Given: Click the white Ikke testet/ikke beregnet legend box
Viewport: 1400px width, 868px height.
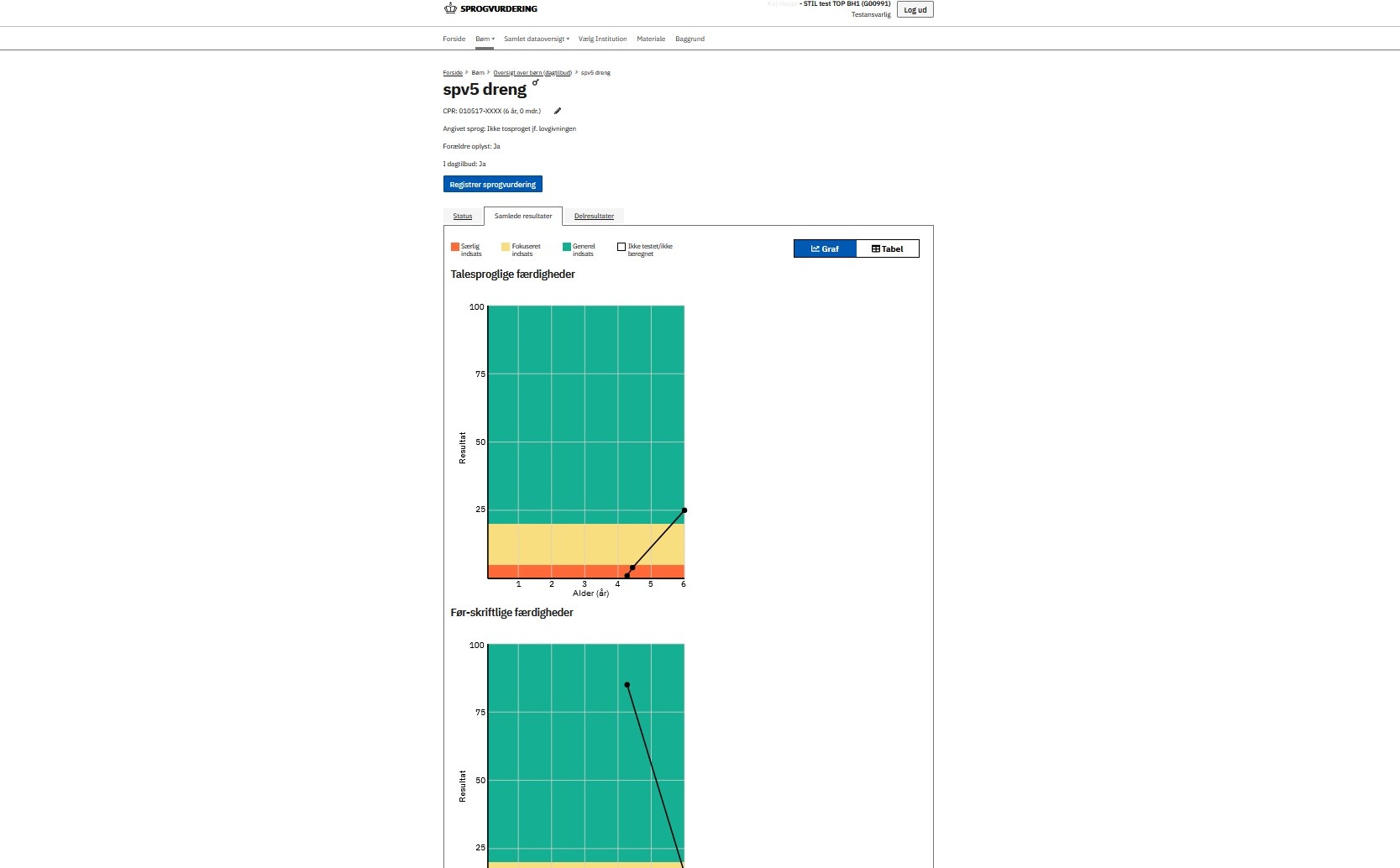Looking at the screenshot, I should [621, 247].
